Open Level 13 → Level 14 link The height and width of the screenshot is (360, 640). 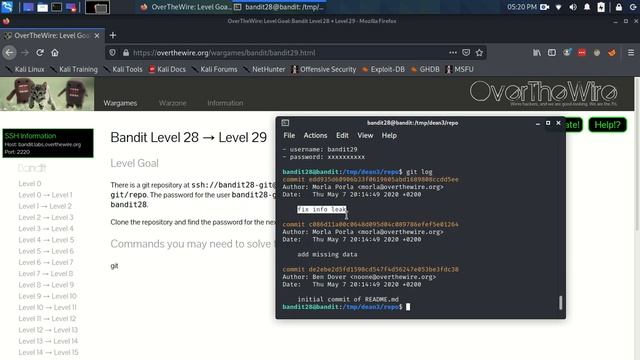pyautogui.click(x=48, y=341)
